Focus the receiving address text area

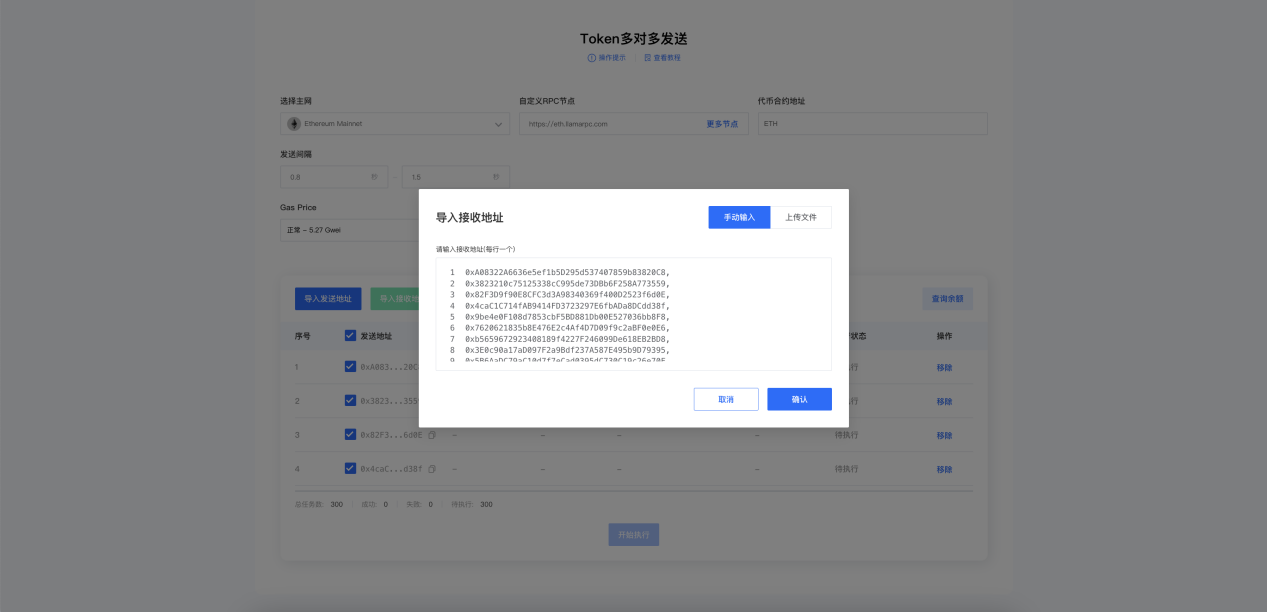coord(634,314)
